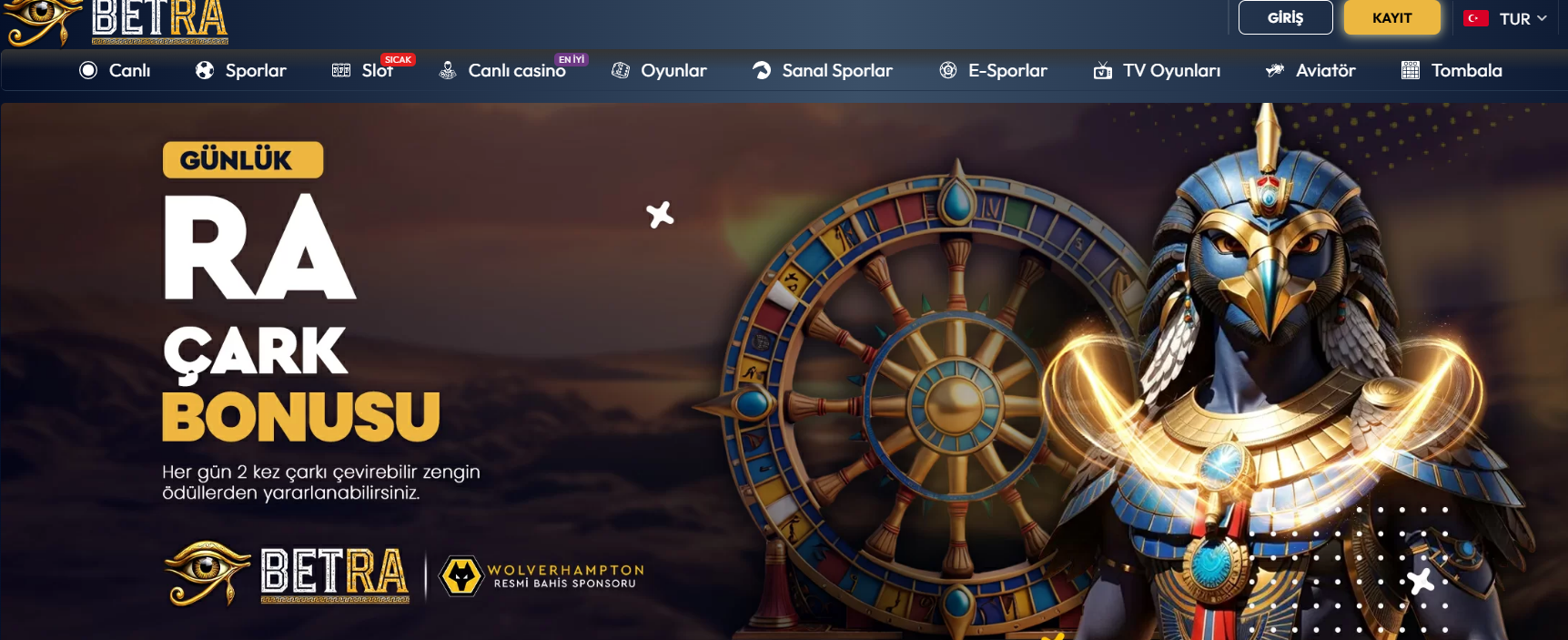The width and height of the screenshot is (1568, 640).
Task: Click the Sanal Sporlar swirl icon
Action: (762, 70)
